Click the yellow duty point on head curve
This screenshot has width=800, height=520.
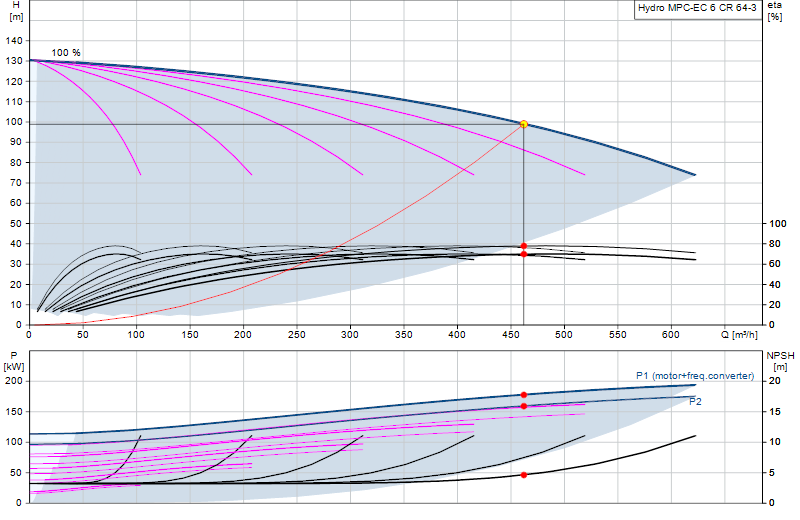[523, 124]
